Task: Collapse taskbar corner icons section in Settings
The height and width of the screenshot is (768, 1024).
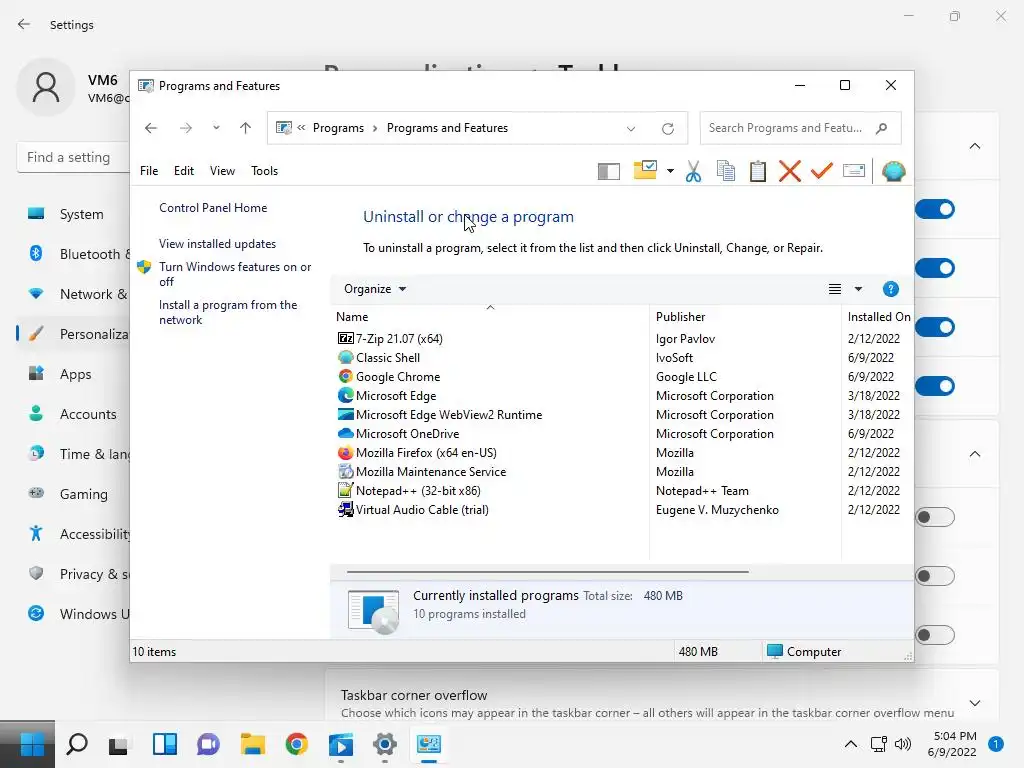Action: click(x=975, y=454)
